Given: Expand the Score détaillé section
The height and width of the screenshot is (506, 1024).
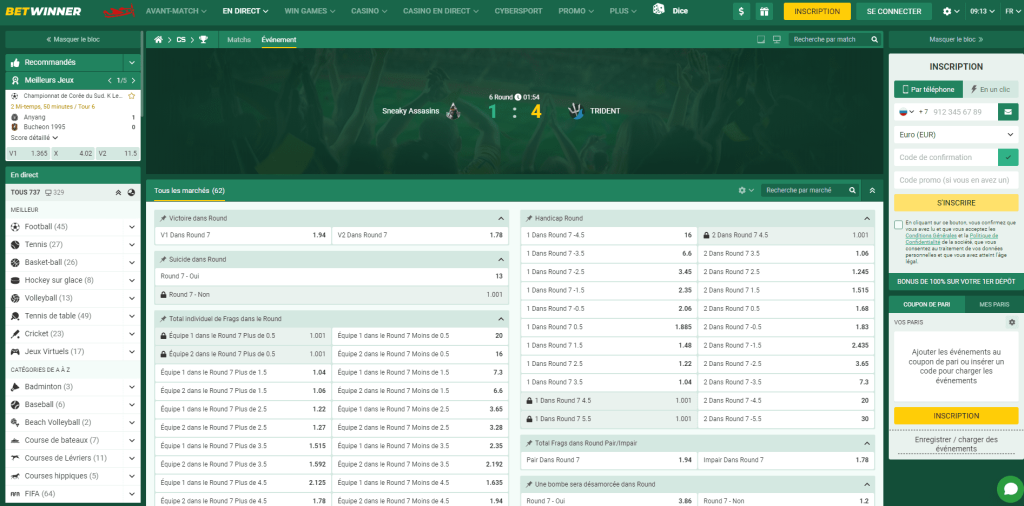Looking at the screenshot, I should coord(34,138).
